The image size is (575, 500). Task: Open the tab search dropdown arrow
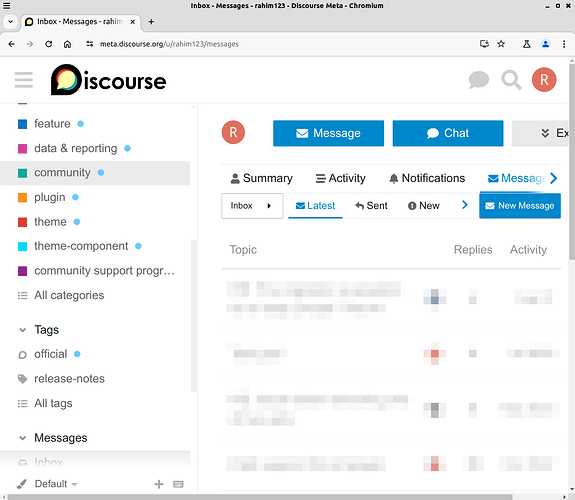(x=11, y=22)
